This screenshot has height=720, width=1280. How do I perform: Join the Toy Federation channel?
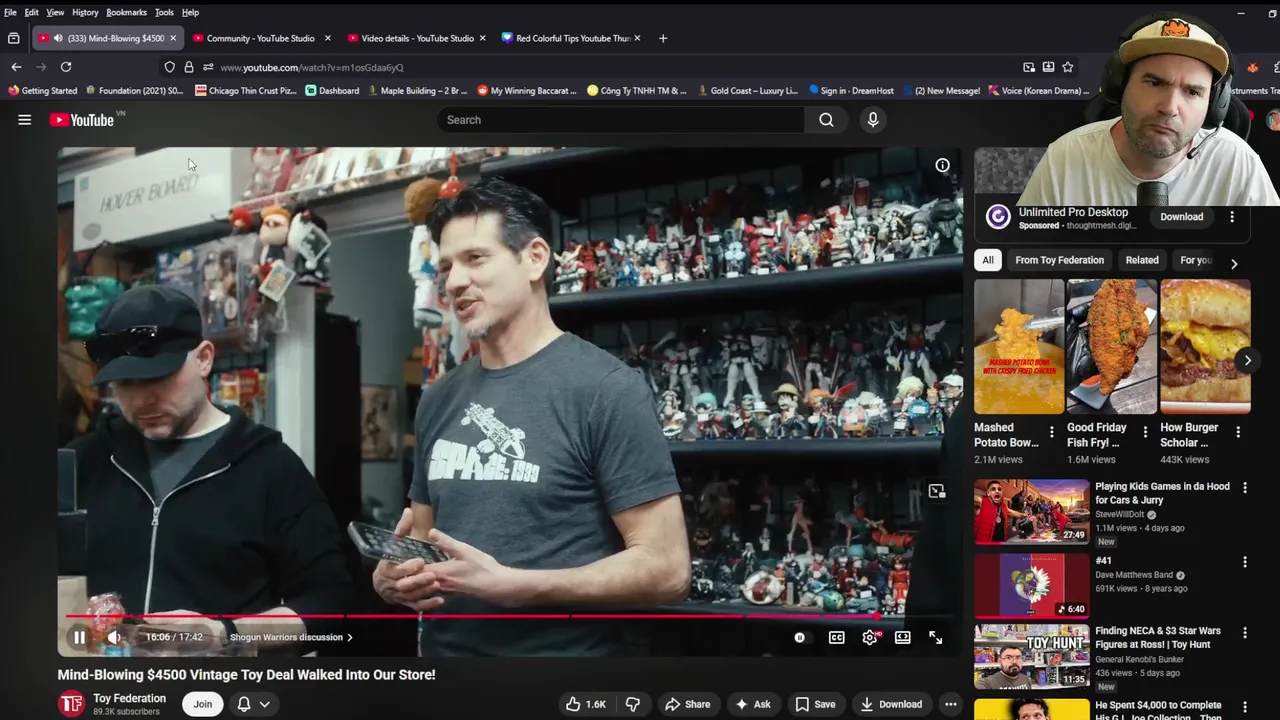(203, 704)
